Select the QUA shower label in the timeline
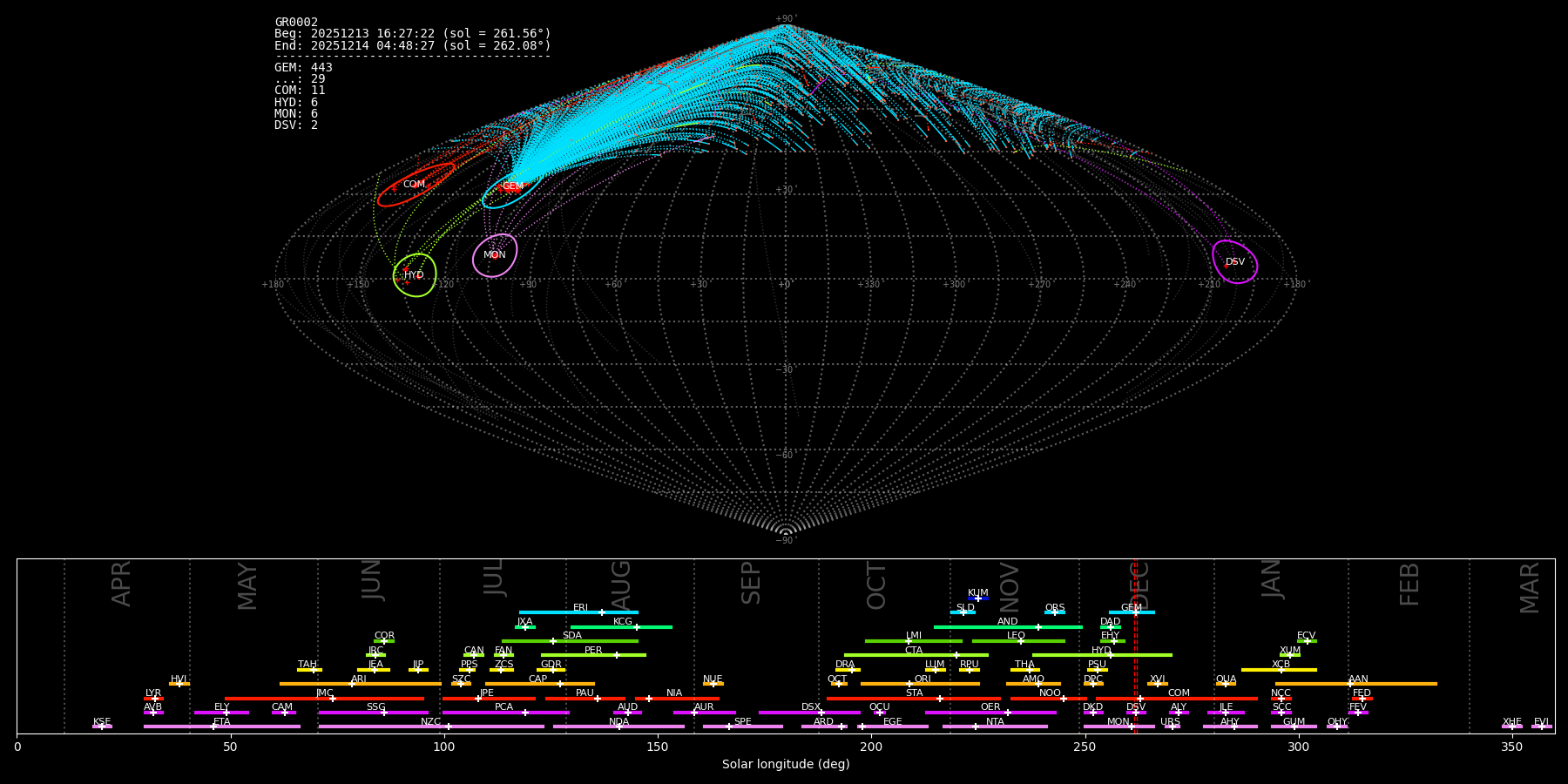1568x784 pixels. 1226,679
